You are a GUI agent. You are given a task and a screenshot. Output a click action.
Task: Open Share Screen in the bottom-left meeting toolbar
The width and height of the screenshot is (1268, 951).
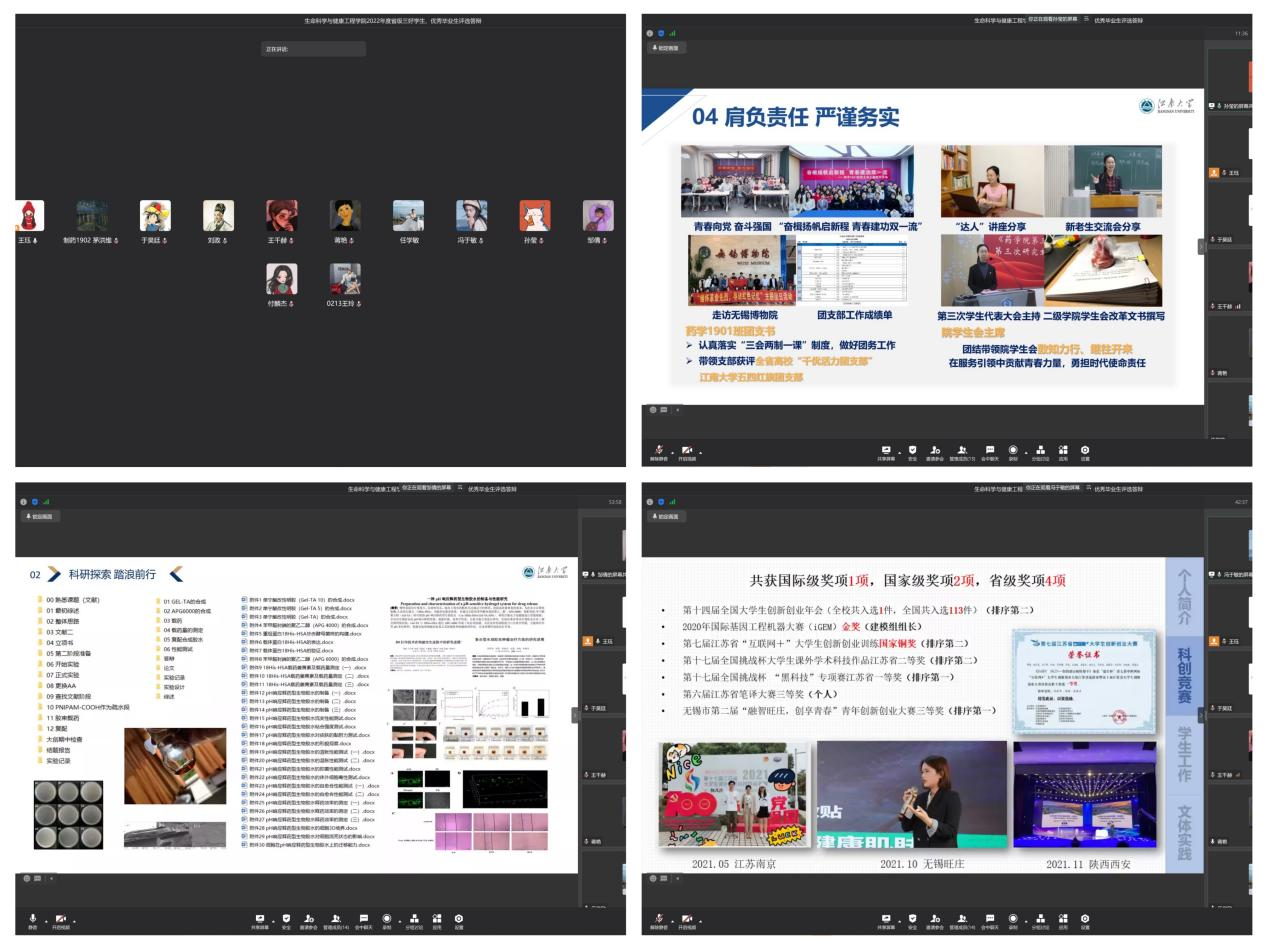tap(260, 919)
